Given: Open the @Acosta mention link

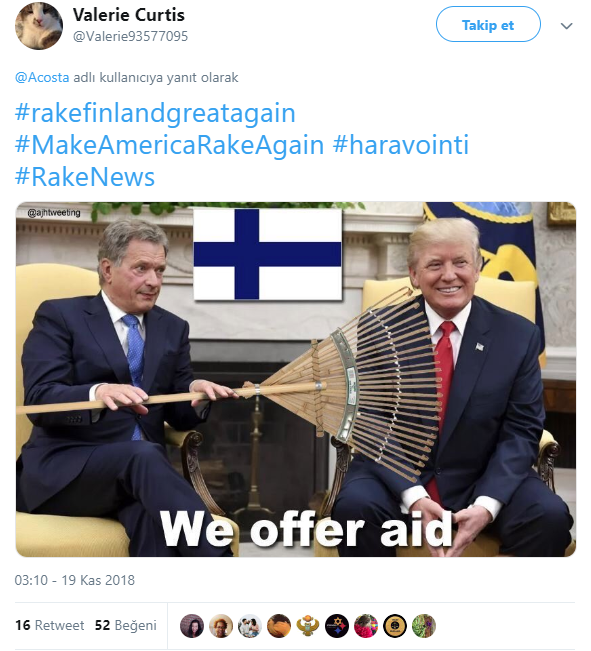Looking at the screenshot, I should point(42,78).
